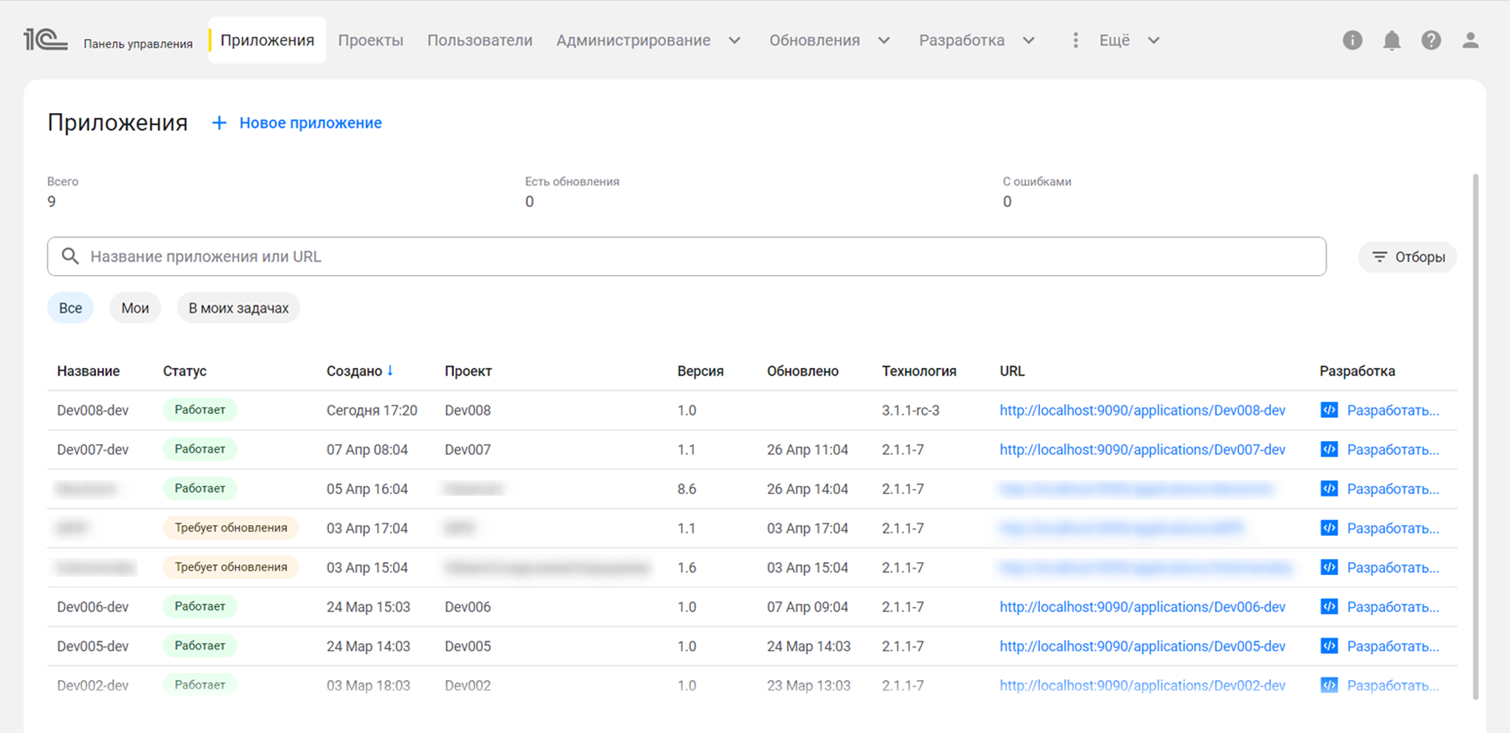
Task: Click the code icon in Dev006-dev row
Action: coord(1329,607)
